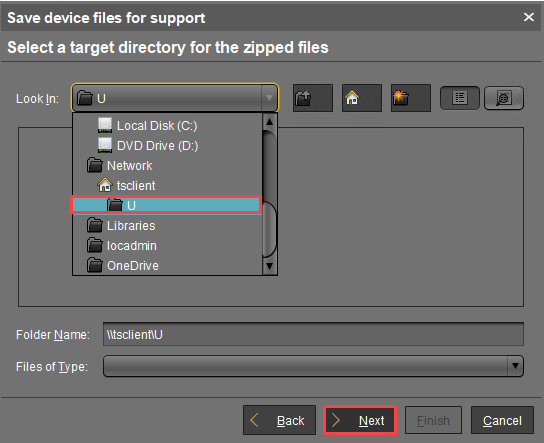Switch to Details view toggle
Screen dimensions: 544x443
(504, 98)
